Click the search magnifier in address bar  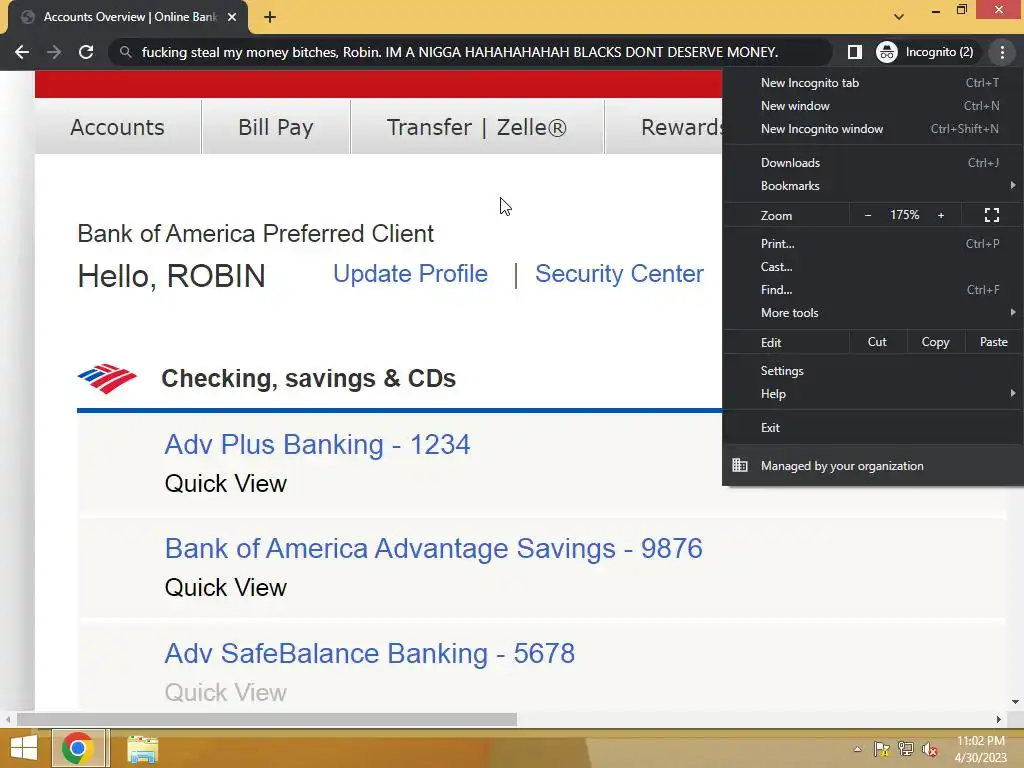coord(125,52)
